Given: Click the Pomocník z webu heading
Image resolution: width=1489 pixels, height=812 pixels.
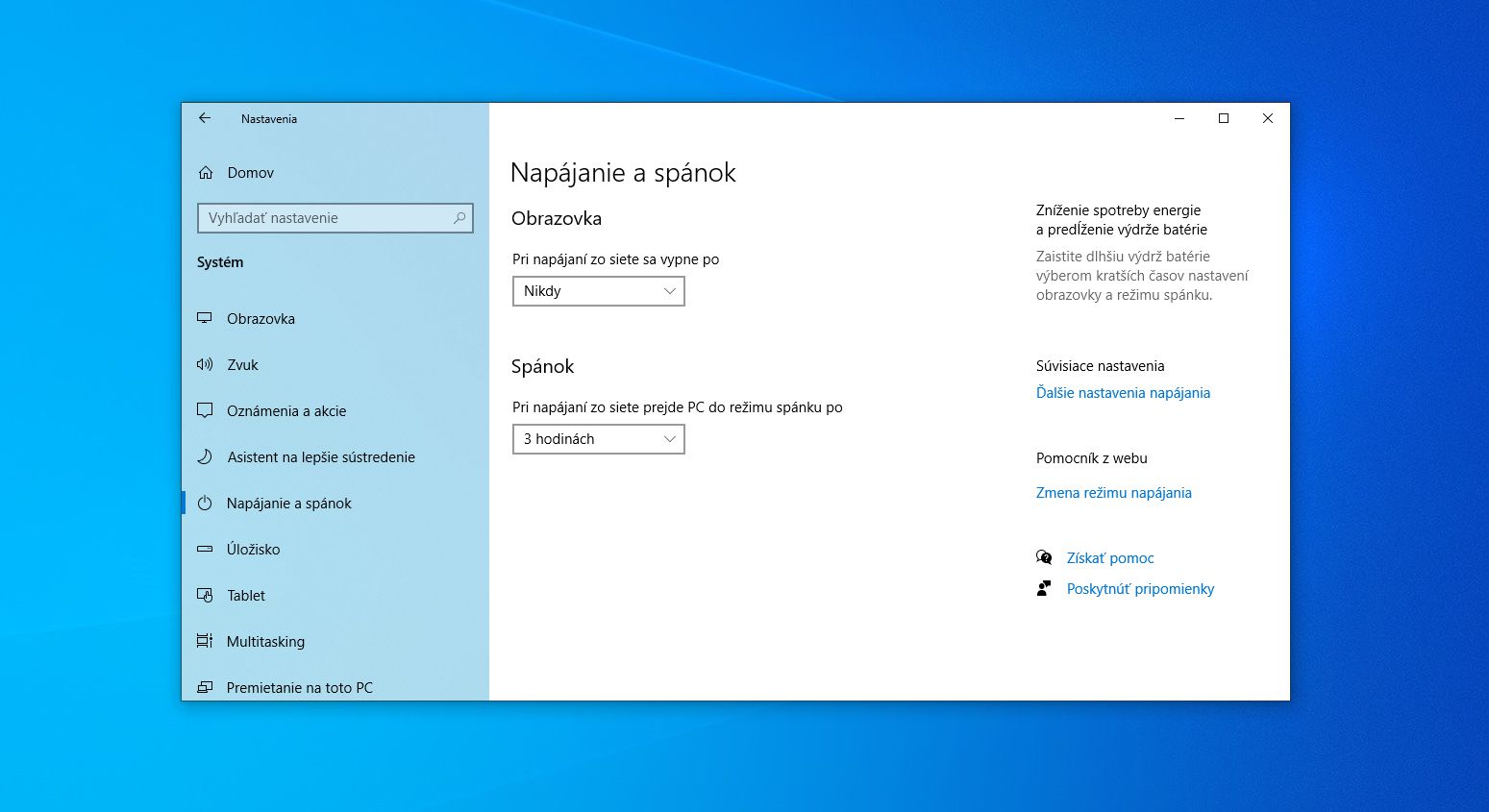Looking at the screenshot, I should pyautogui.click(x=1091, y=458).
